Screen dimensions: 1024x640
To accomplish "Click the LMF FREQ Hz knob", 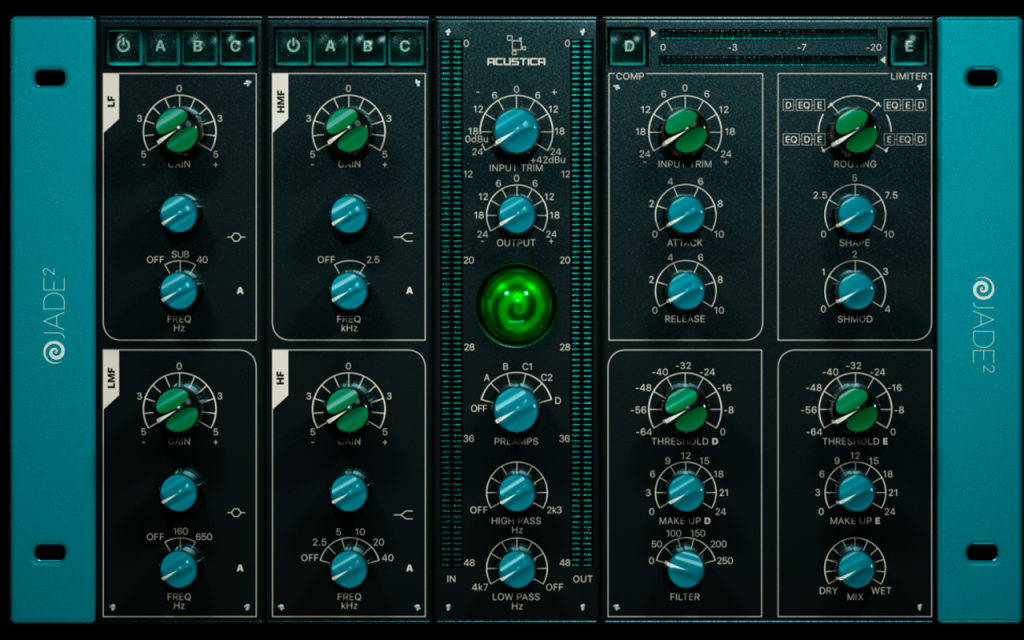I will pos(178,569).
